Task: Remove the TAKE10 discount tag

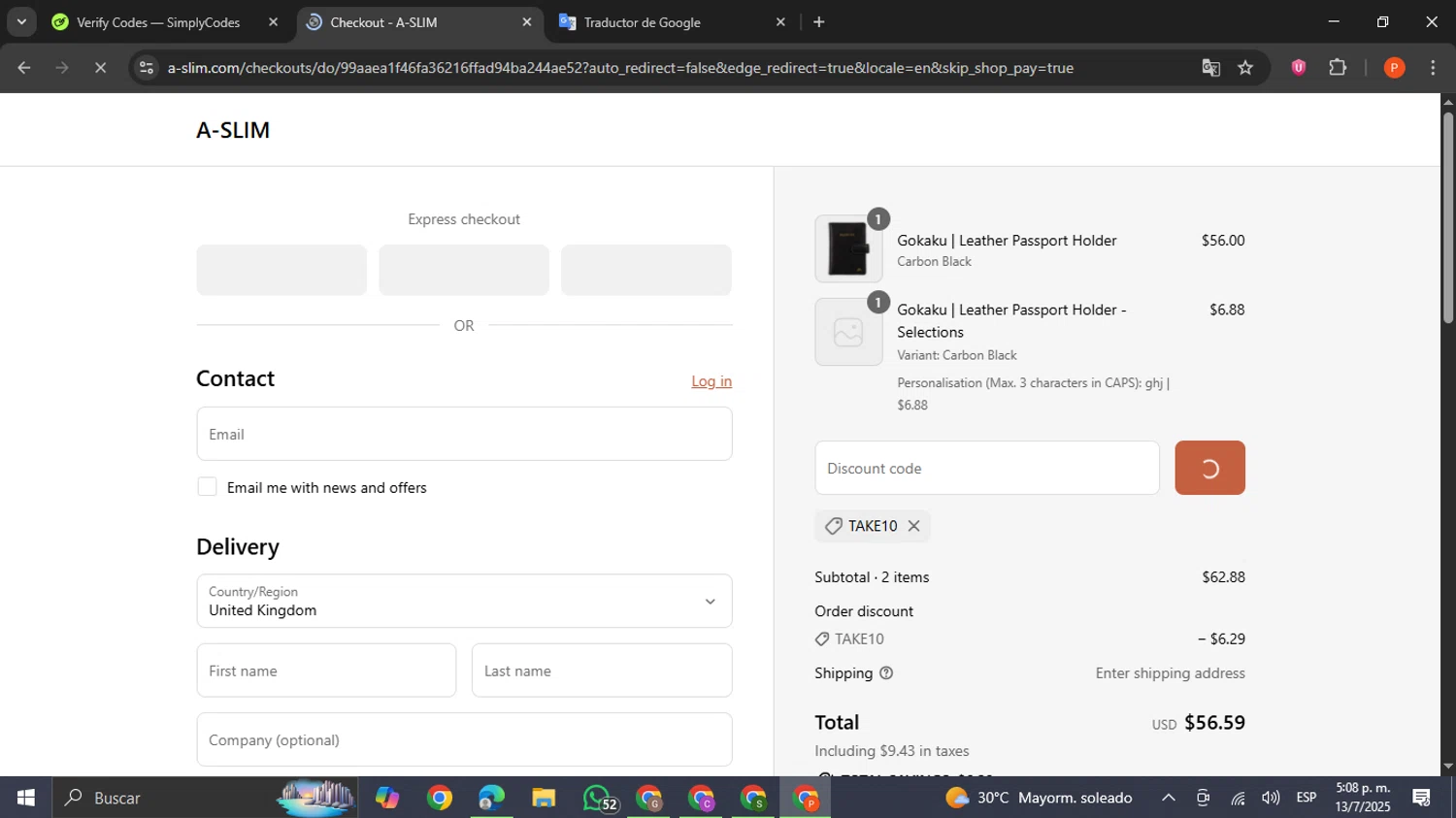Action: tap(913, 526)
